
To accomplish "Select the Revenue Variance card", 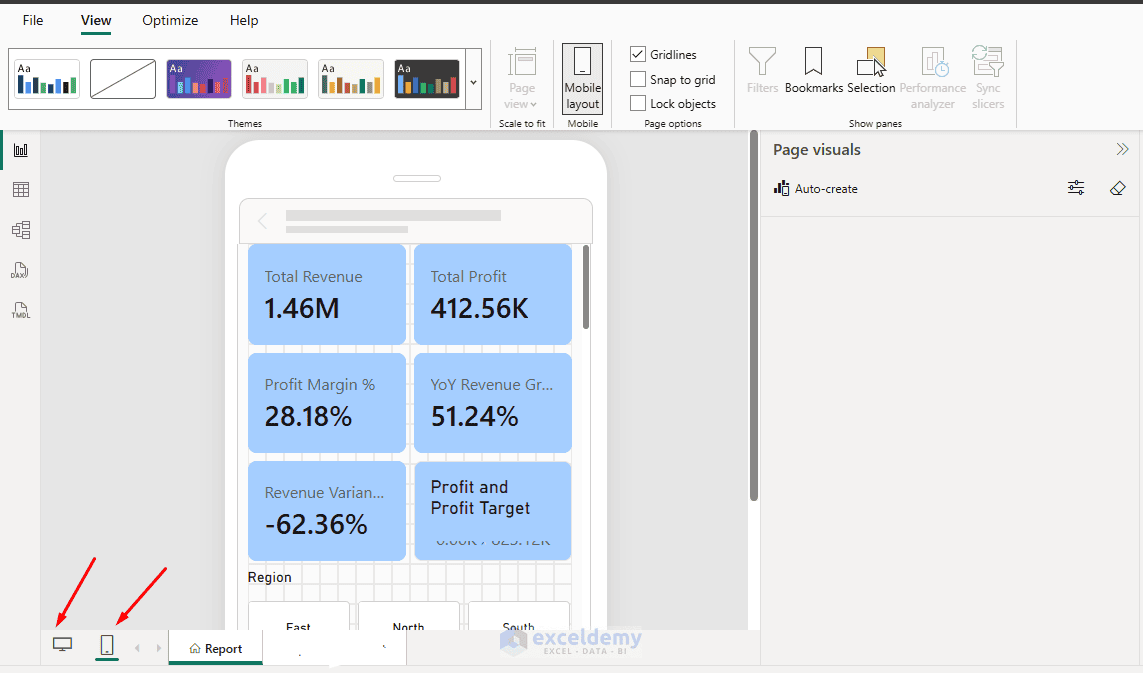I will click(327, 511).
